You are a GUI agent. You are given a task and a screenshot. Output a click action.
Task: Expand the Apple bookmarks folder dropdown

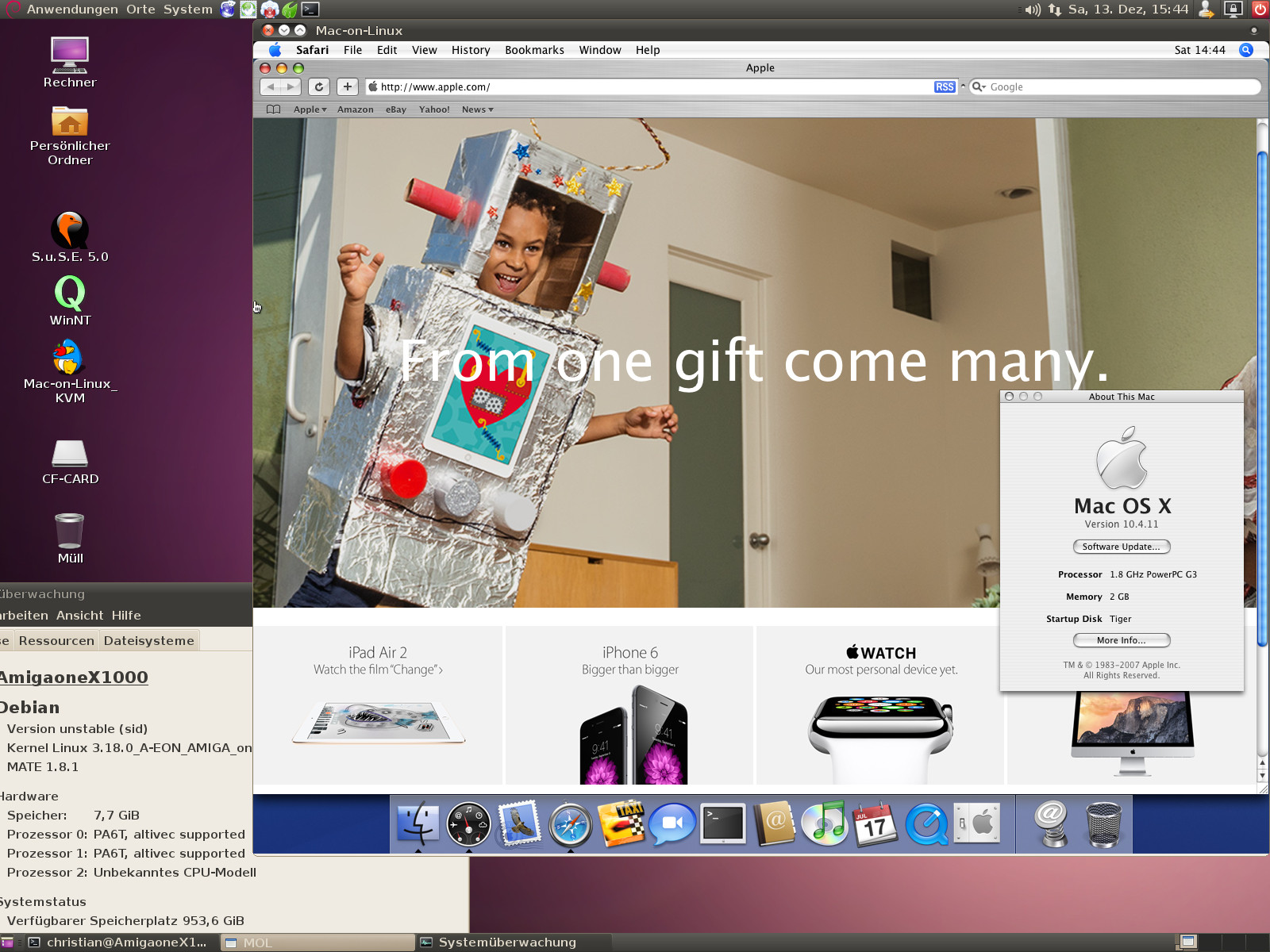click(310, 109)
